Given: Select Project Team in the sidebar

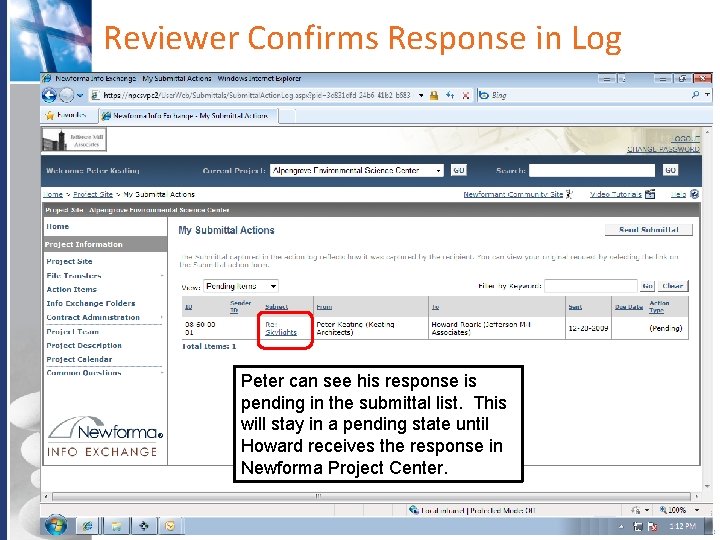Looking at the screenshot, I should pos(72,332).
